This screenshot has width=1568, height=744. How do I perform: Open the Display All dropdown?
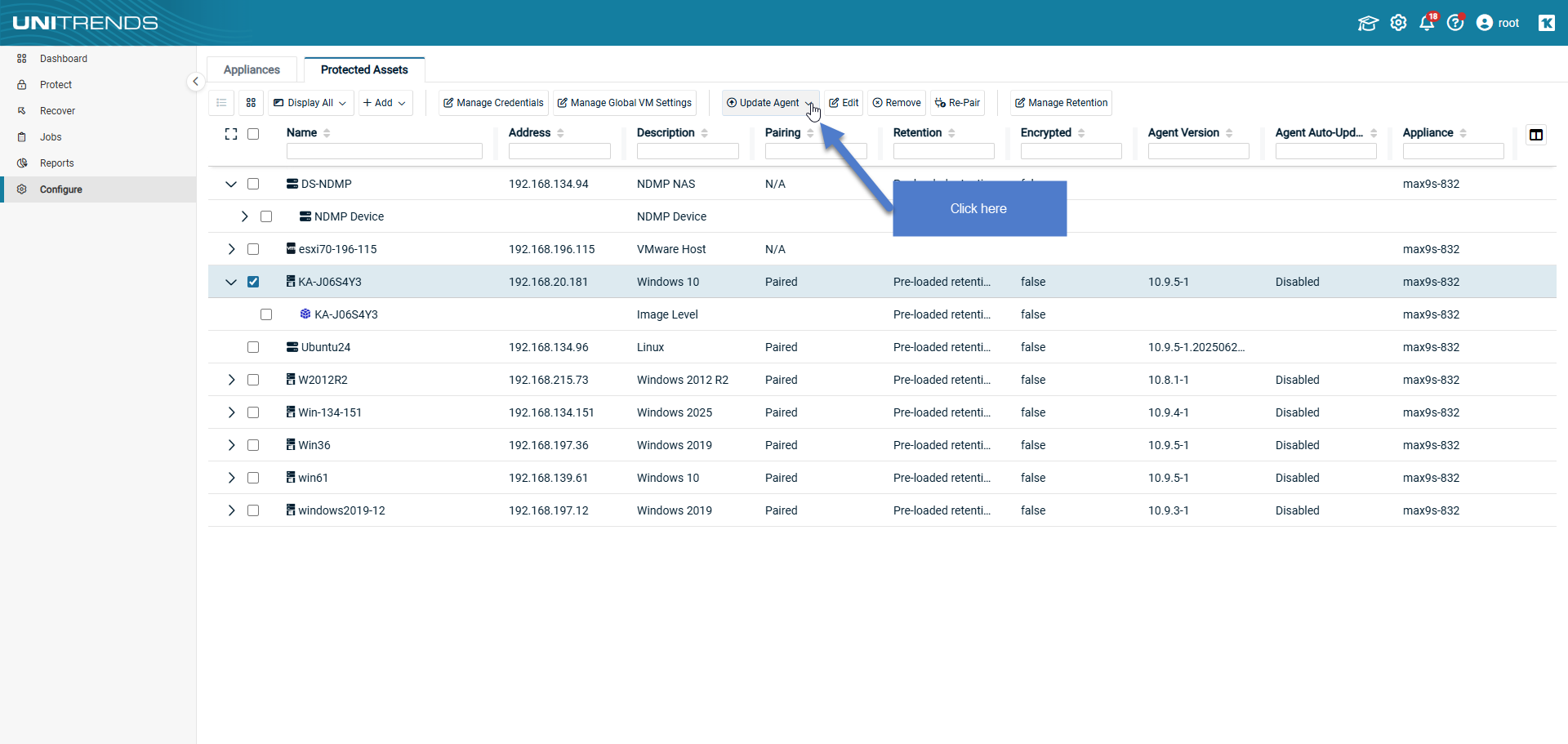[310, 103]
